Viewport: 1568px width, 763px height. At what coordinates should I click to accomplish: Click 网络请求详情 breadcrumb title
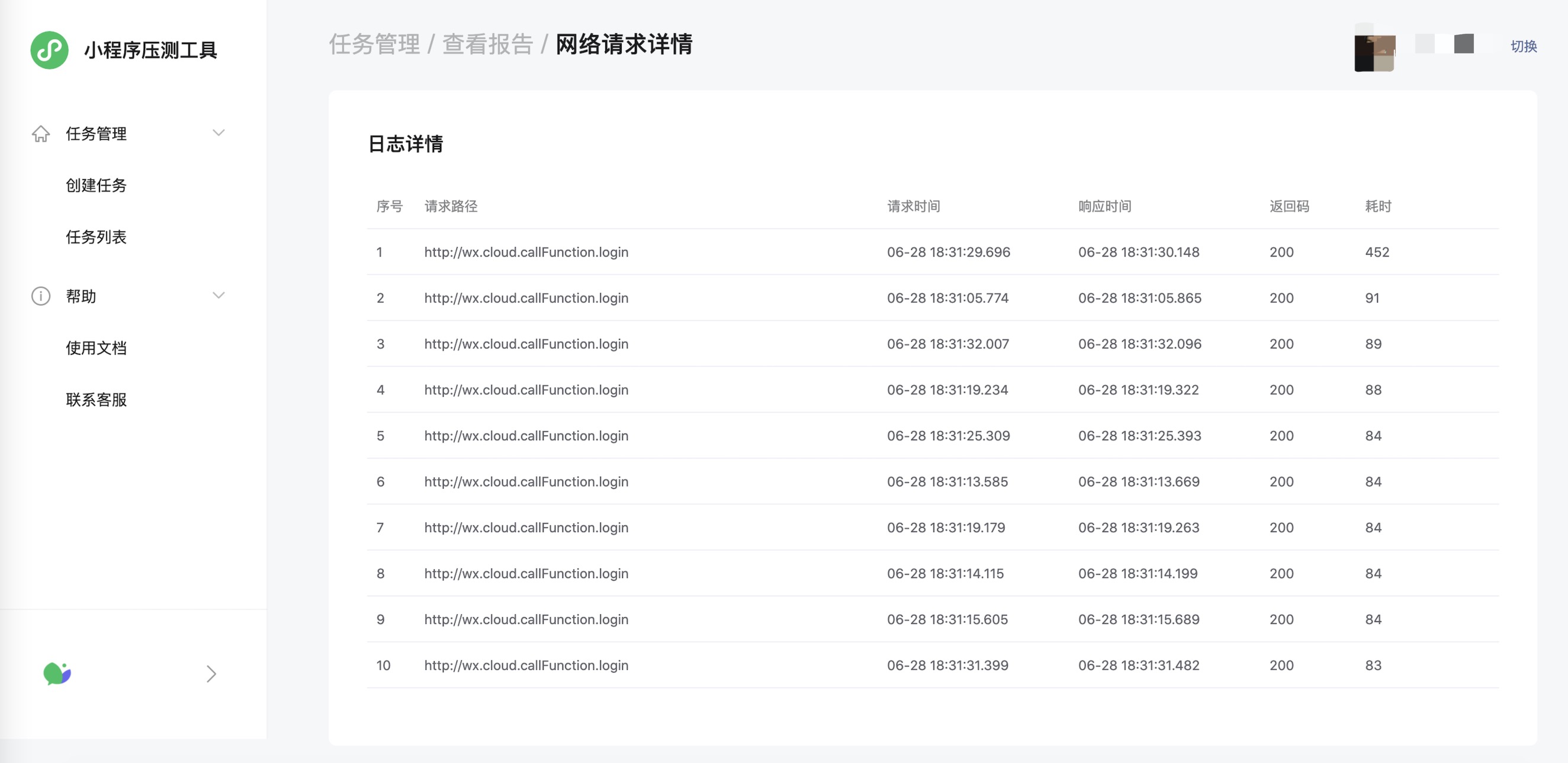pyautogui.click(x=624, y=44)
